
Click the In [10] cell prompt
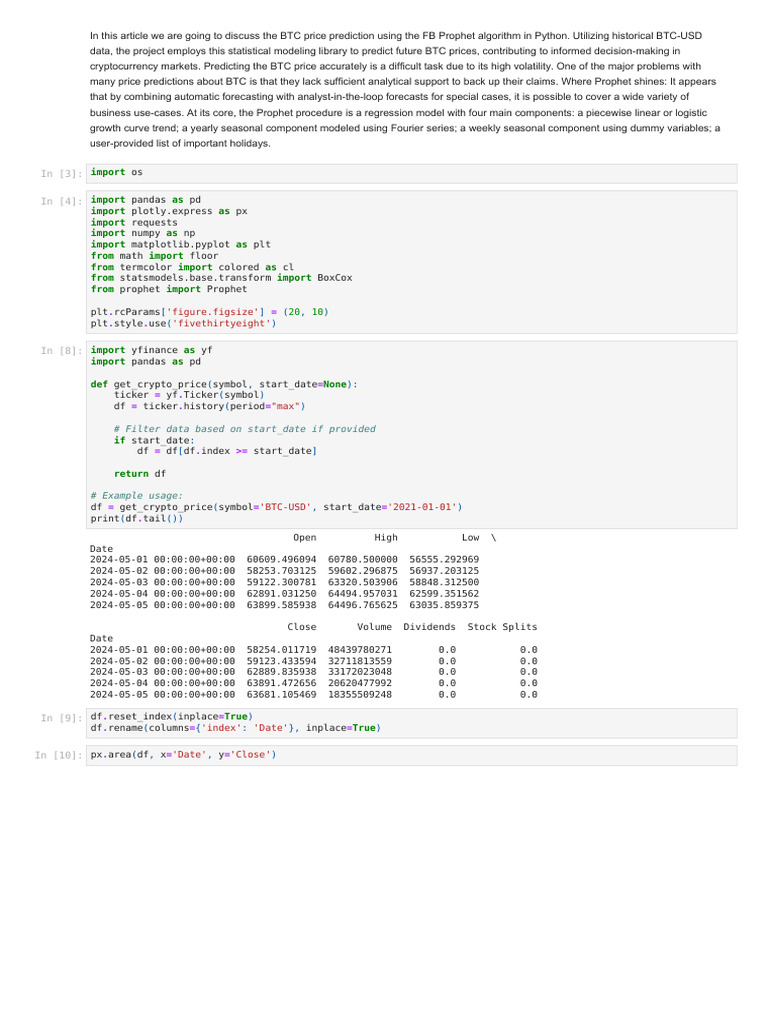tap(59, 755)
